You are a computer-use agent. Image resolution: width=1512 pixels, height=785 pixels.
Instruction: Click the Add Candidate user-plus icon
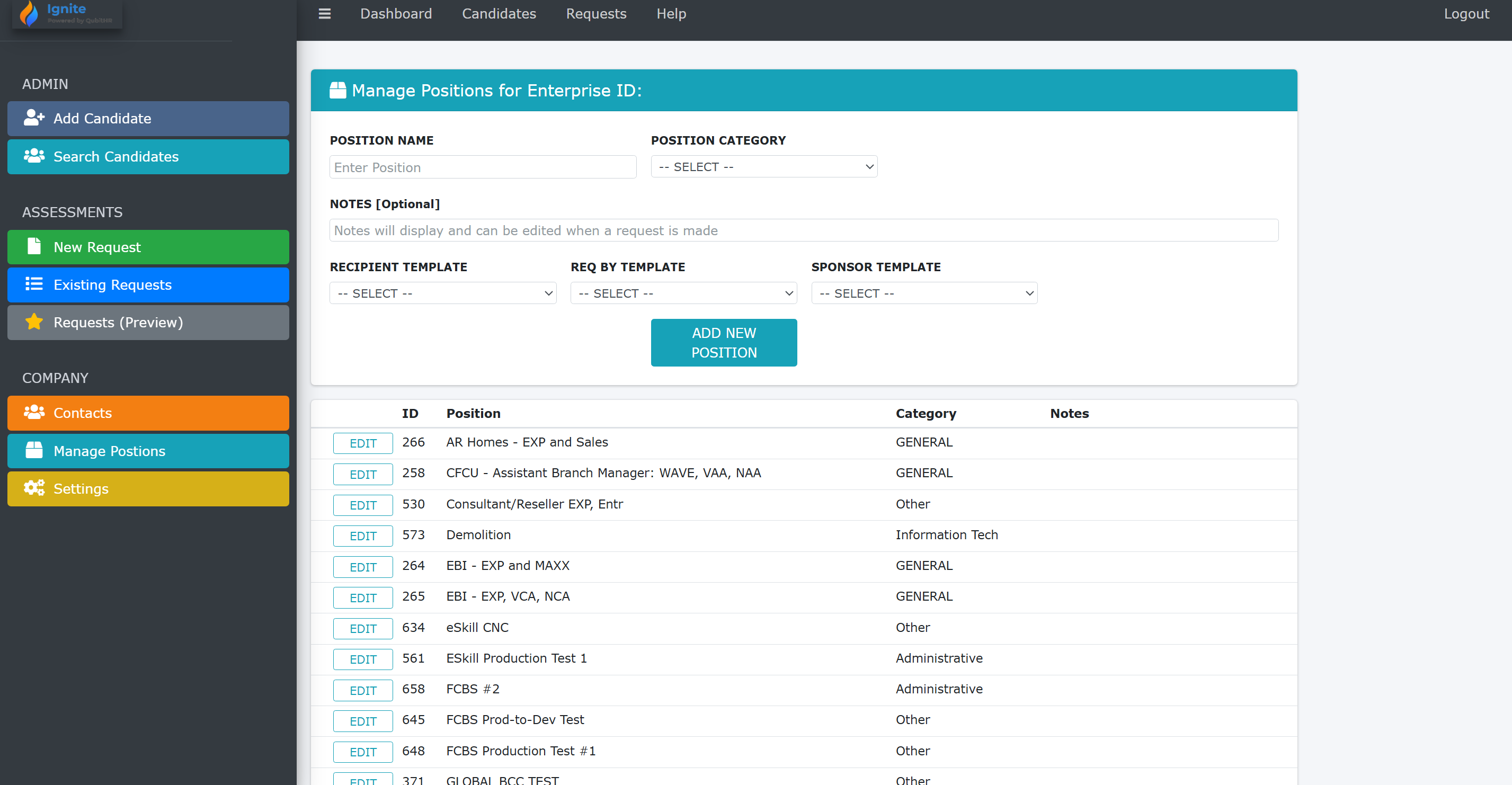pyautogui.click(x=34, y=118)
